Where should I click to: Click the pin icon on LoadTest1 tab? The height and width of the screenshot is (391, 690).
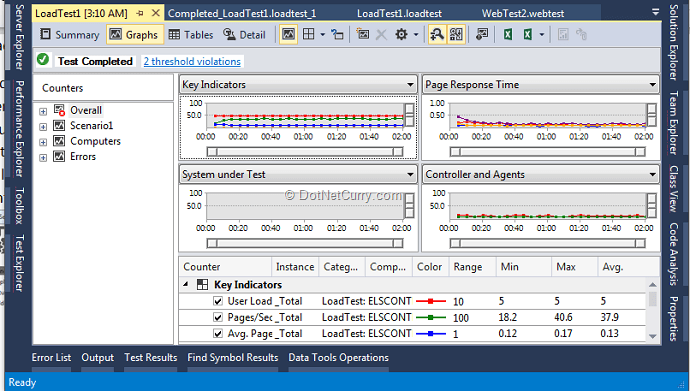tap(140, 13)
